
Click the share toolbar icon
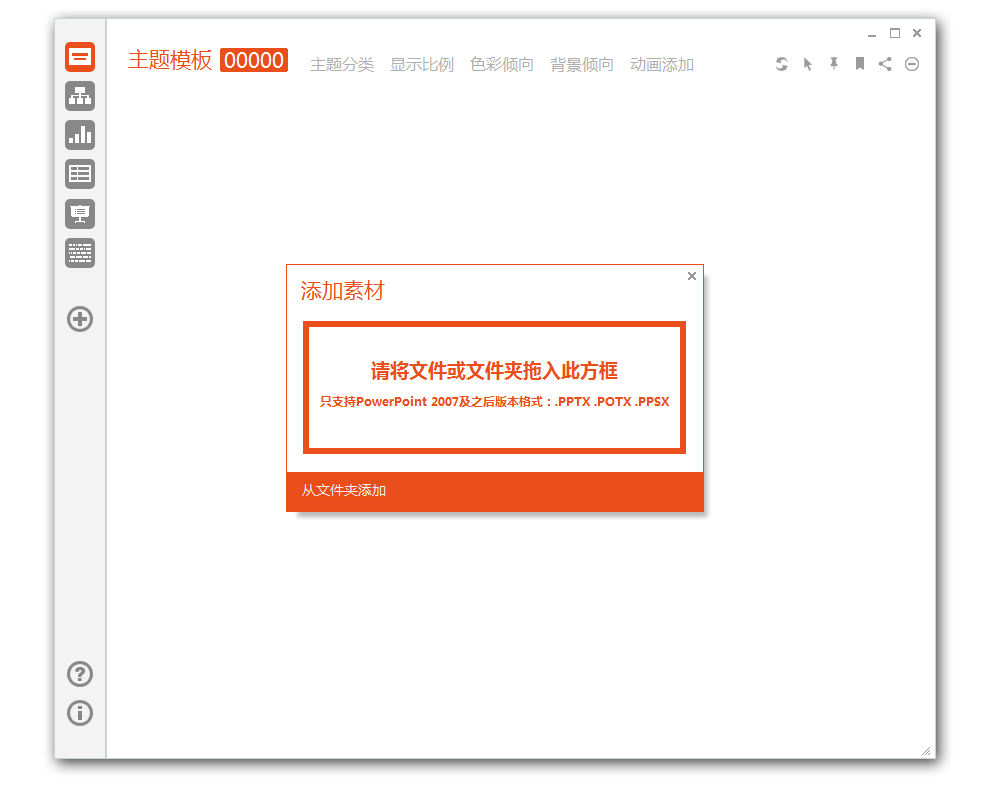pos(885,64)
